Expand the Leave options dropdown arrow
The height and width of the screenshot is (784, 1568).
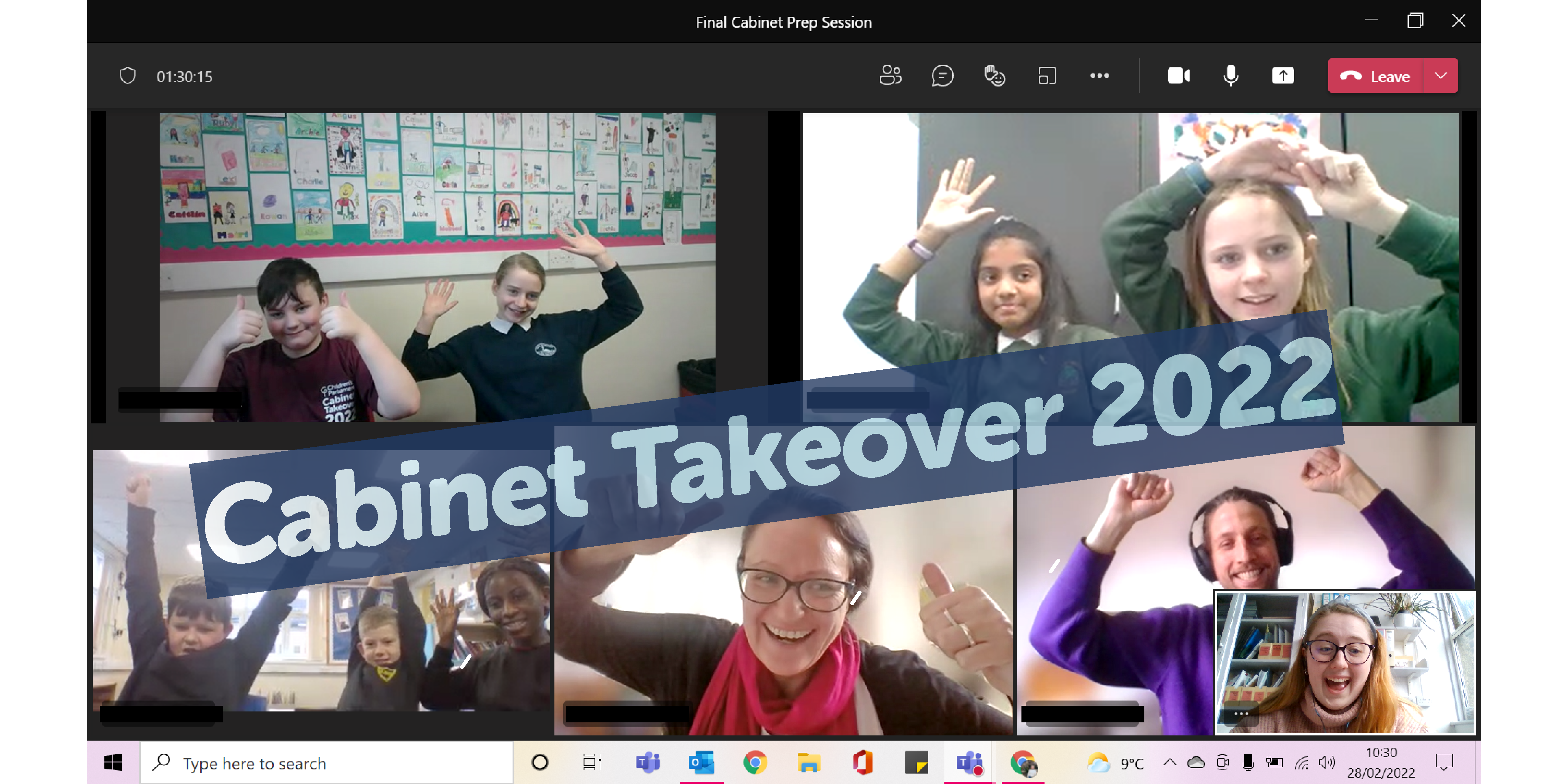tap(1440, 76)
